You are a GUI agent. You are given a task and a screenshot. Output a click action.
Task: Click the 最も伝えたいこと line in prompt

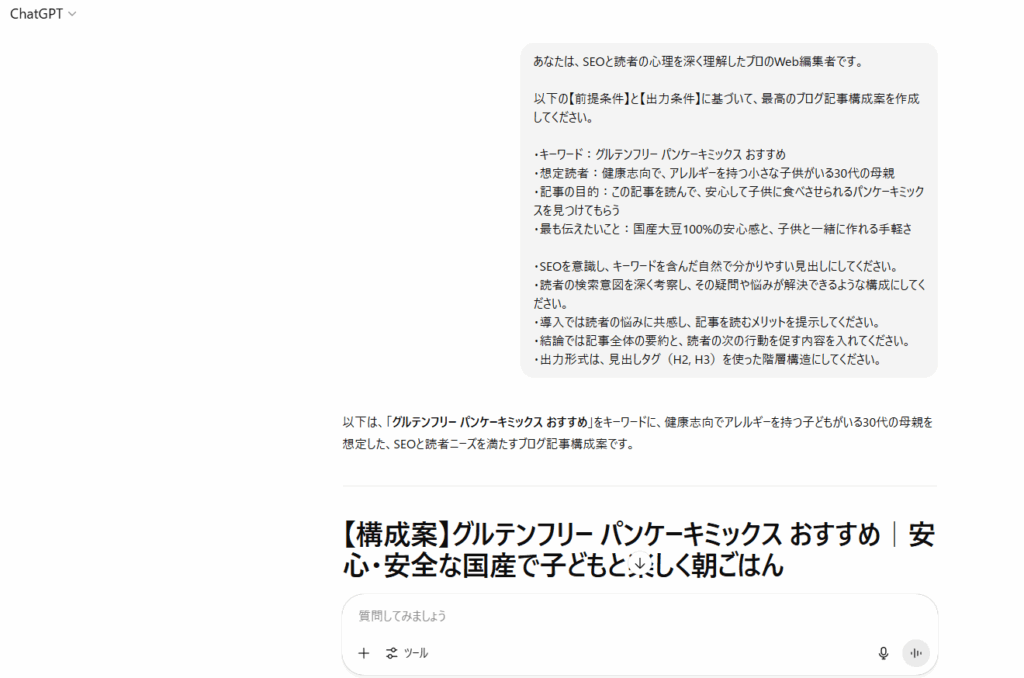pyautogui.click(x=722, y=229)
